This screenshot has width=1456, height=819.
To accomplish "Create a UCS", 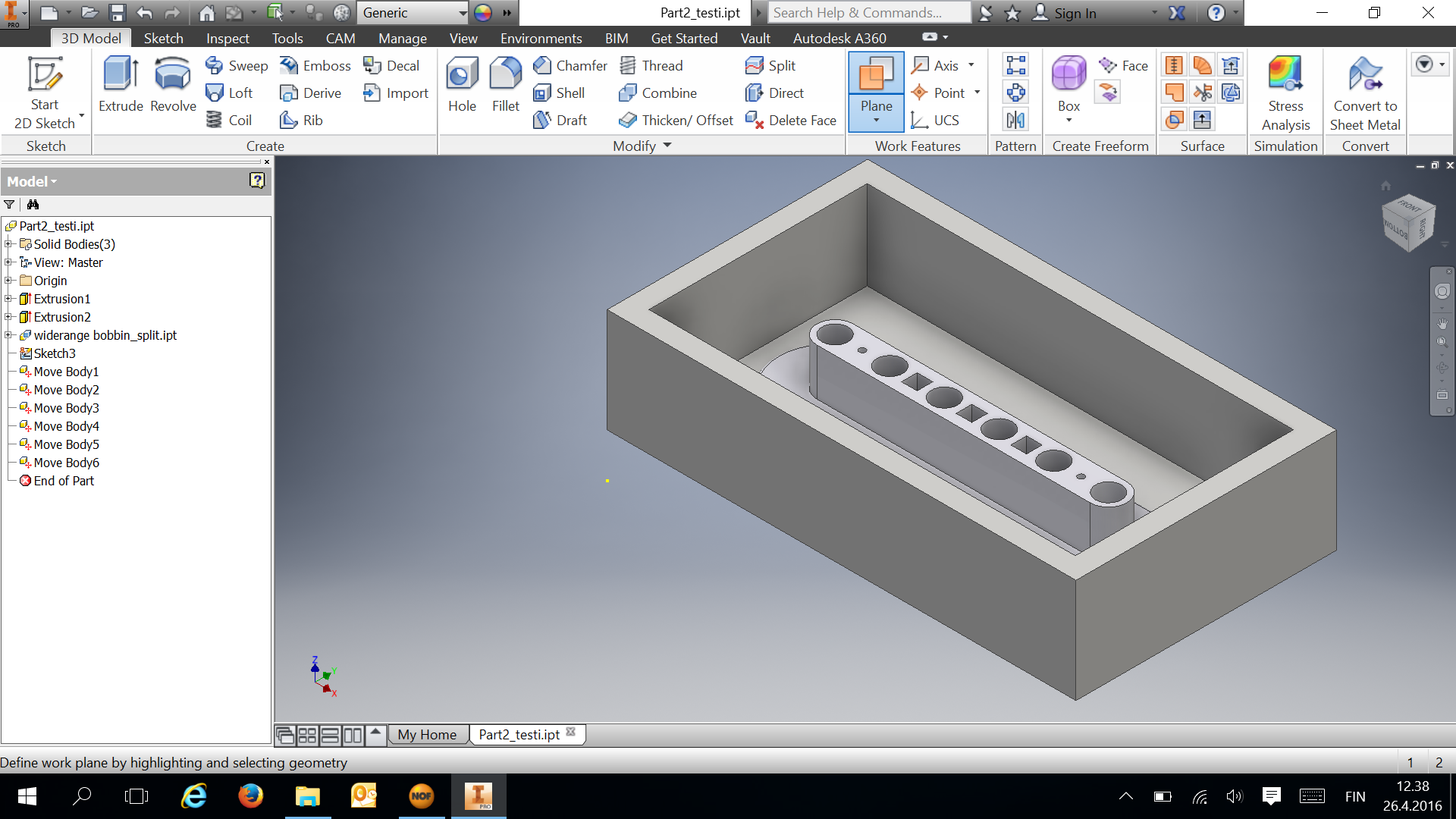I will pos(935,121).
